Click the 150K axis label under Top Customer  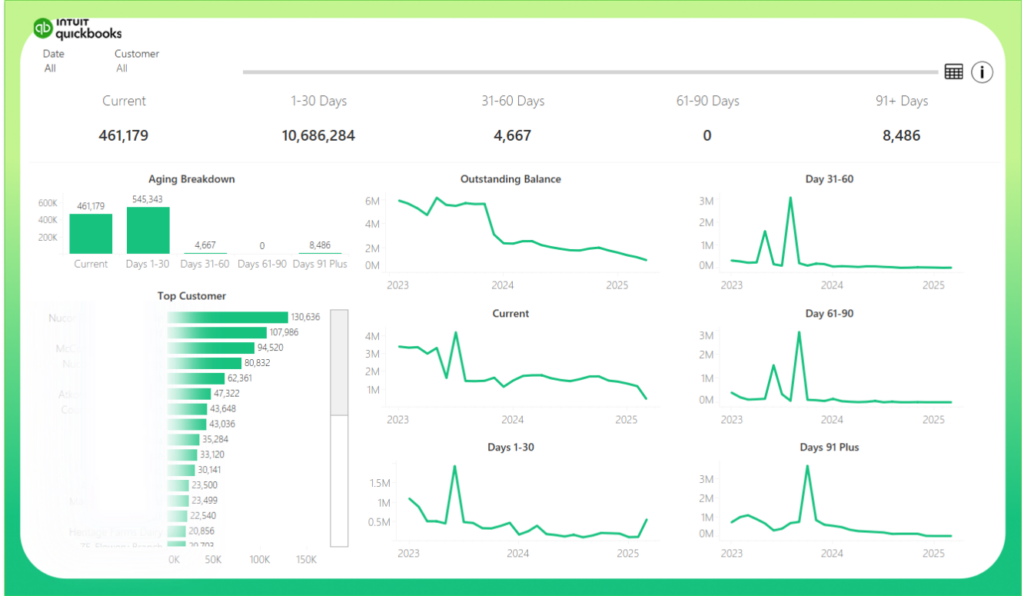[306, 560]
